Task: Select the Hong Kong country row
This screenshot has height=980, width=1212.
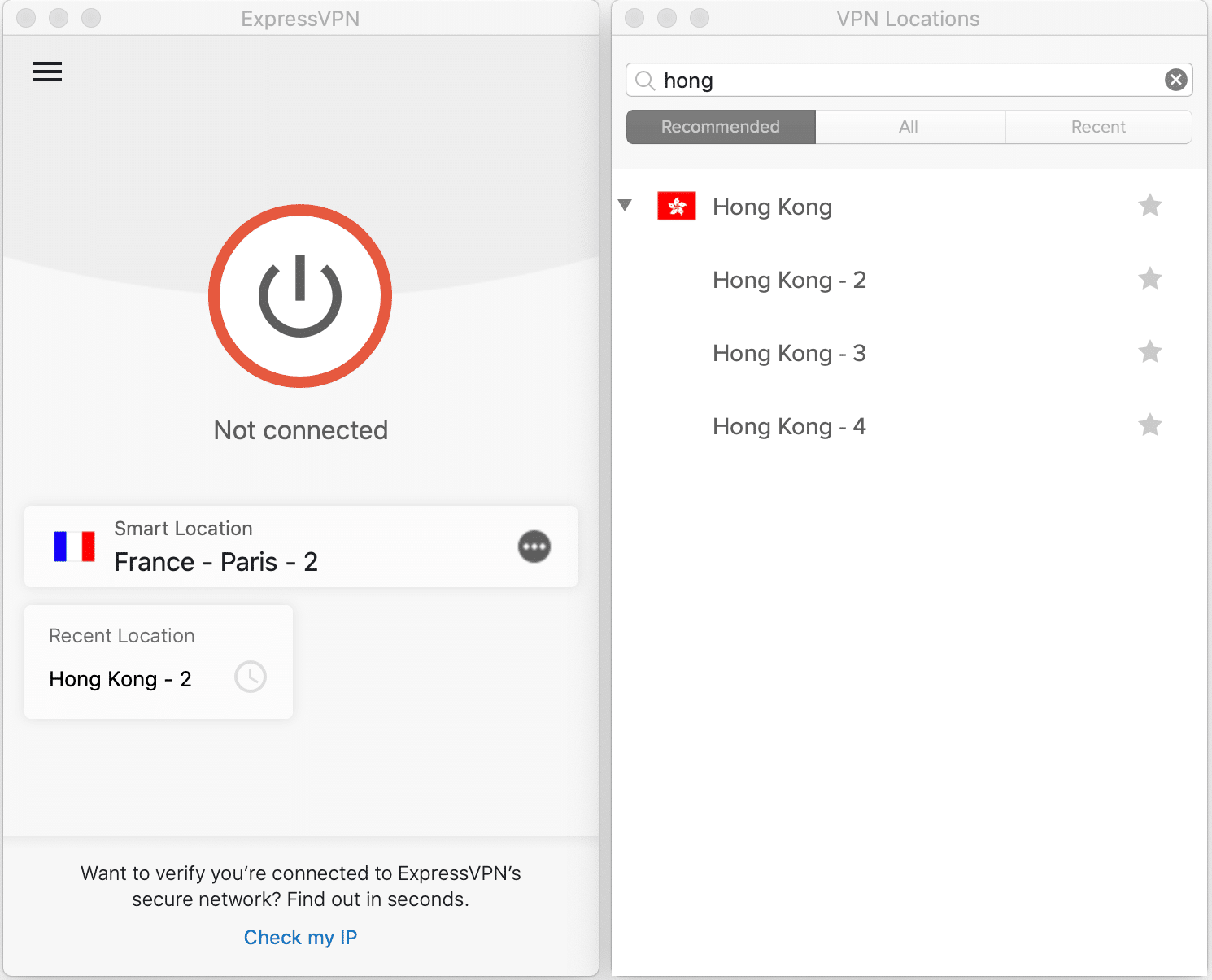Action: tap(909, 207)
